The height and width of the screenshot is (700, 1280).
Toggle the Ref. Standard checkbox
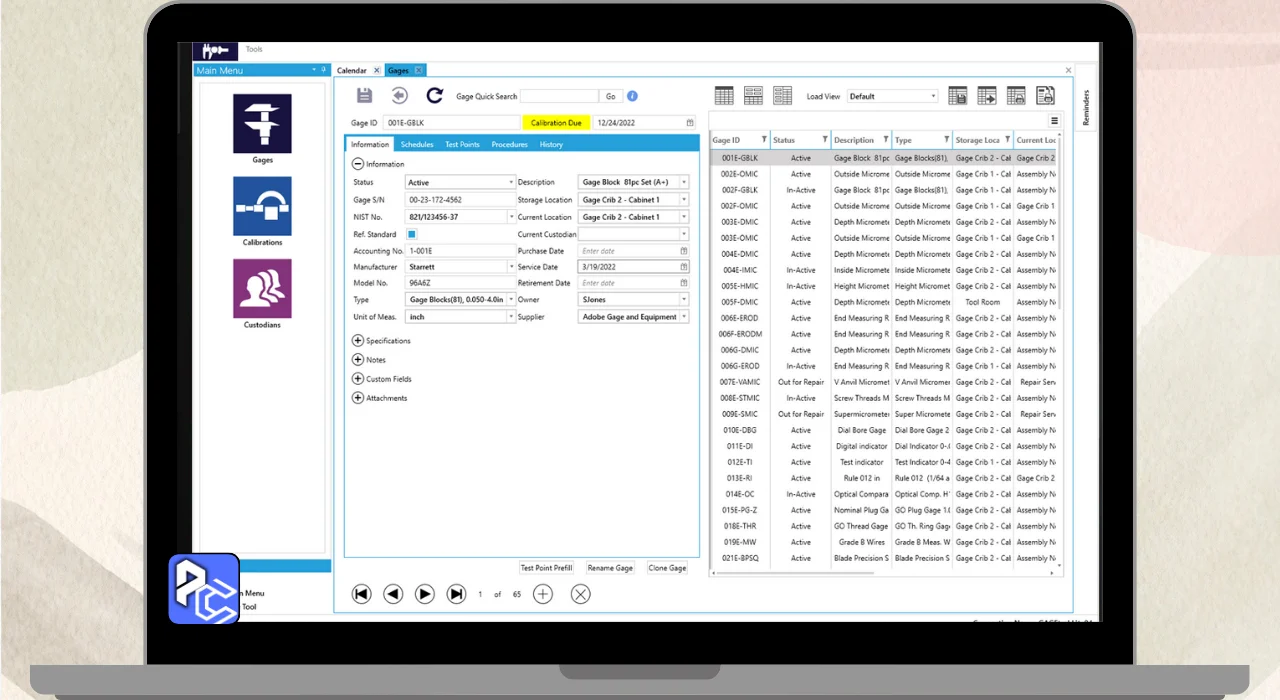tap(411, 234)
